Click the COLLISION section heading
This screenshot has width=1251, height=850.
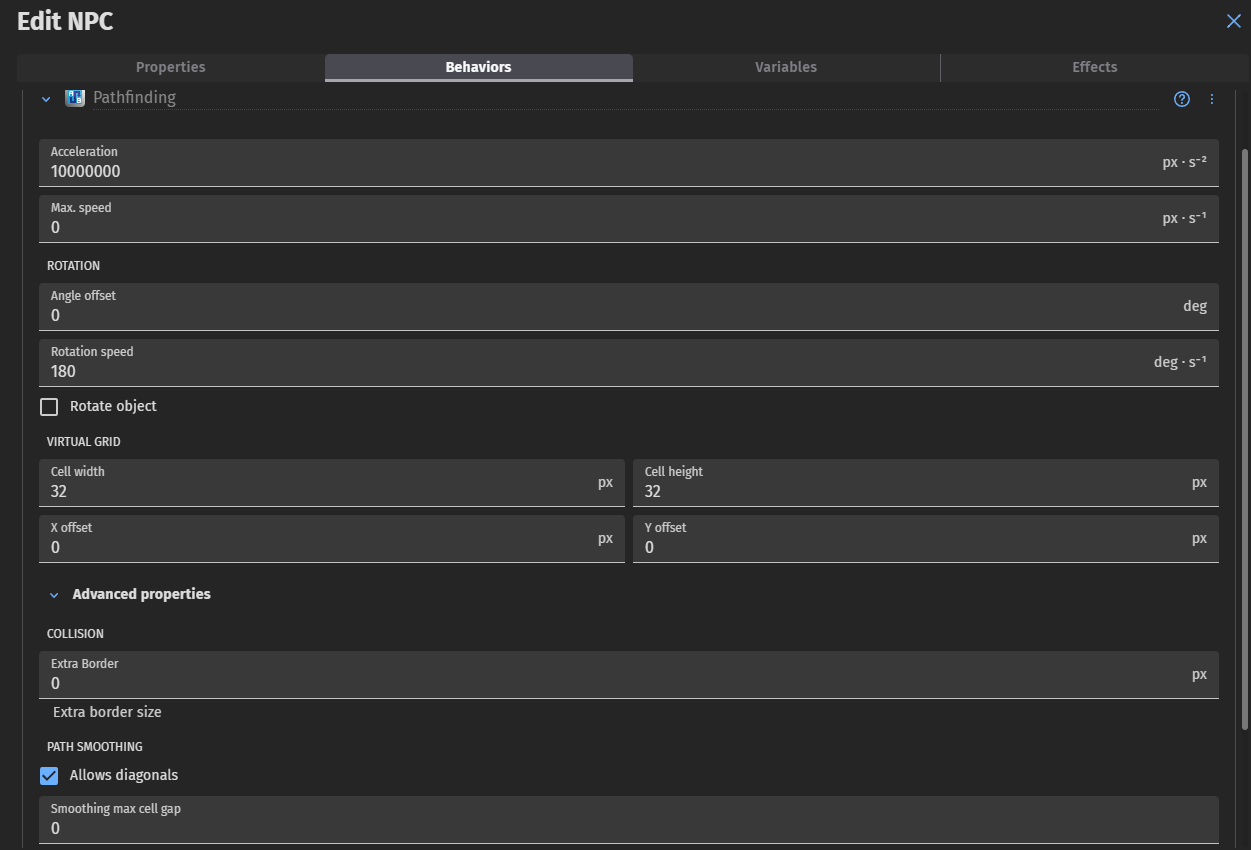point(75,634)
